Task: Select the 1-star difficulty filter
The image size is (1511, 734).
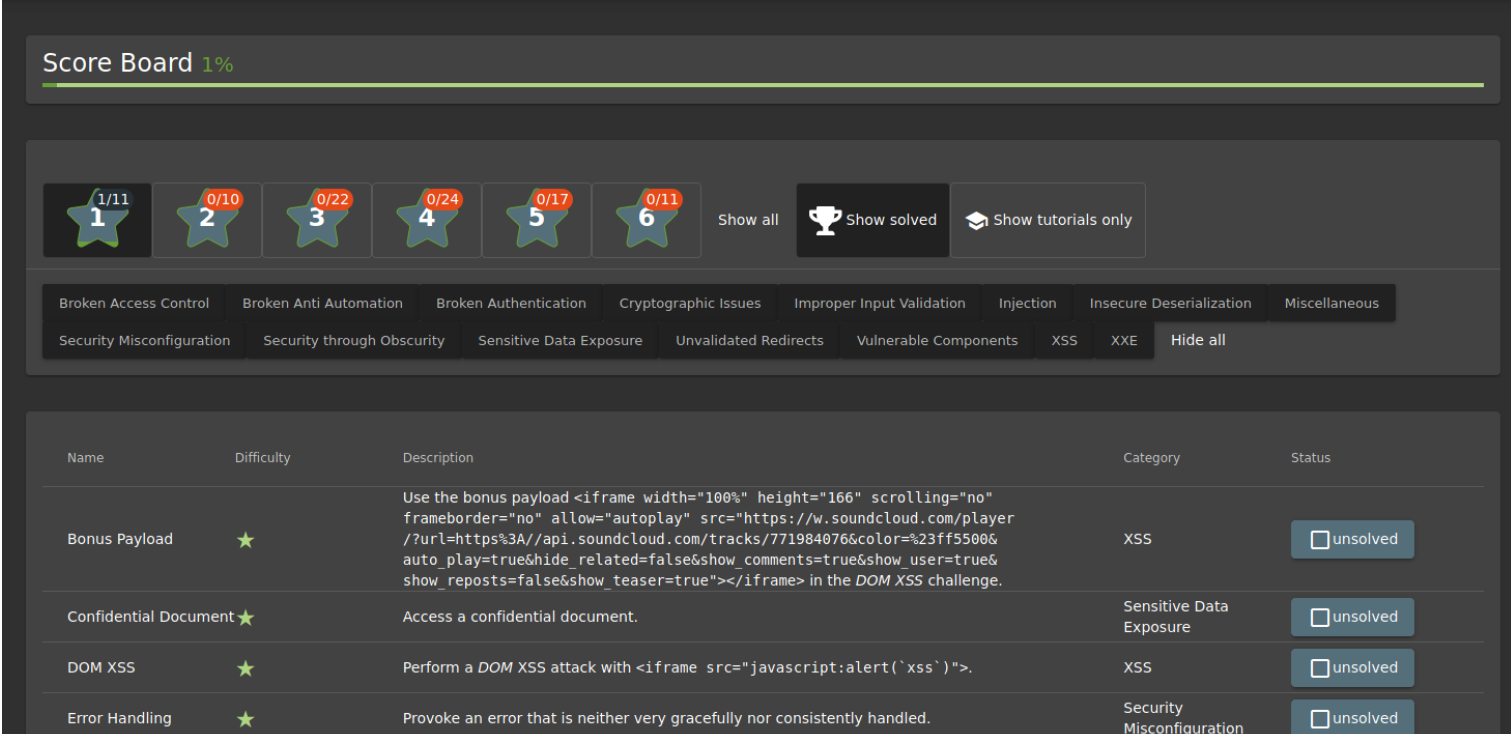Action: pyautogui.click(x=97, y=220)
